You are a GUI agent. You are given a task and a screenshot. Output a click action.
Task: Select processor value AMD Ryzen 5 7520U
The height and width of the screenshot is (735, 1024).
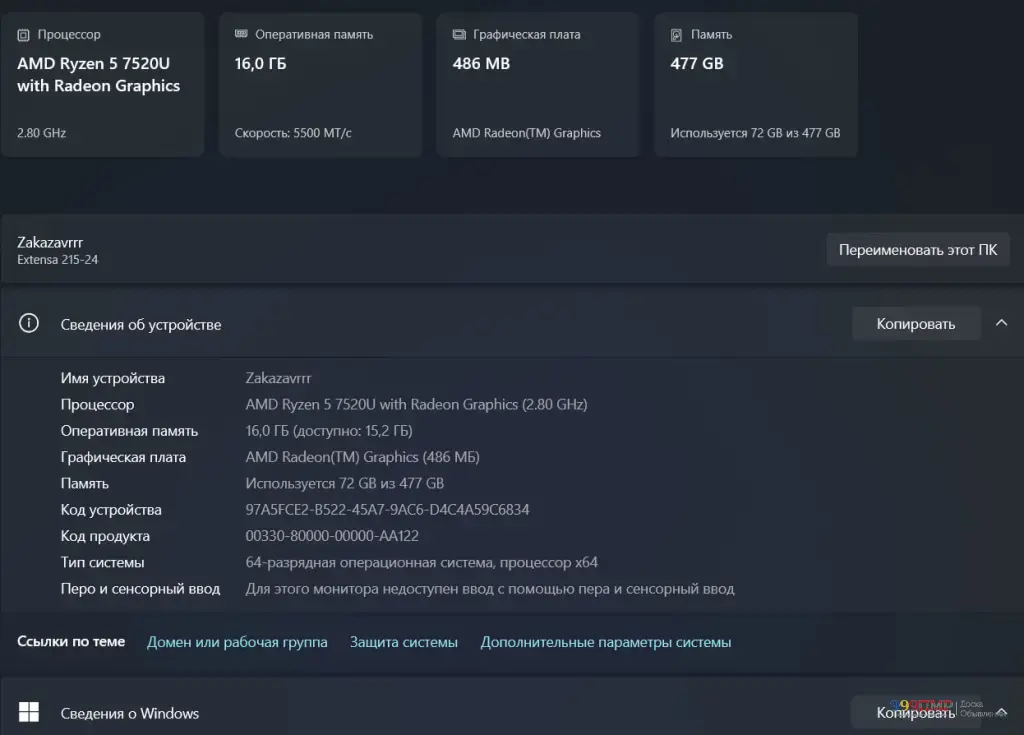pyautogui.click(x=416, y=404)
